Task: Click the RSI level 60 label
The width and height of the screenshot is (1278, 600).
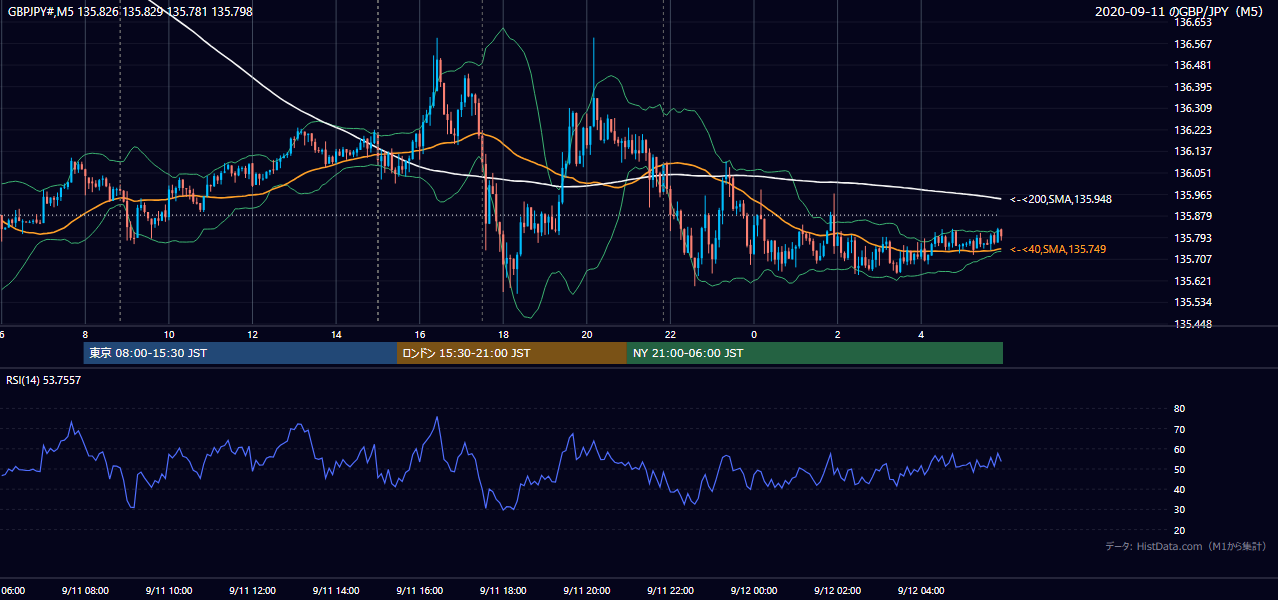Action: [x=1179, y=449]
